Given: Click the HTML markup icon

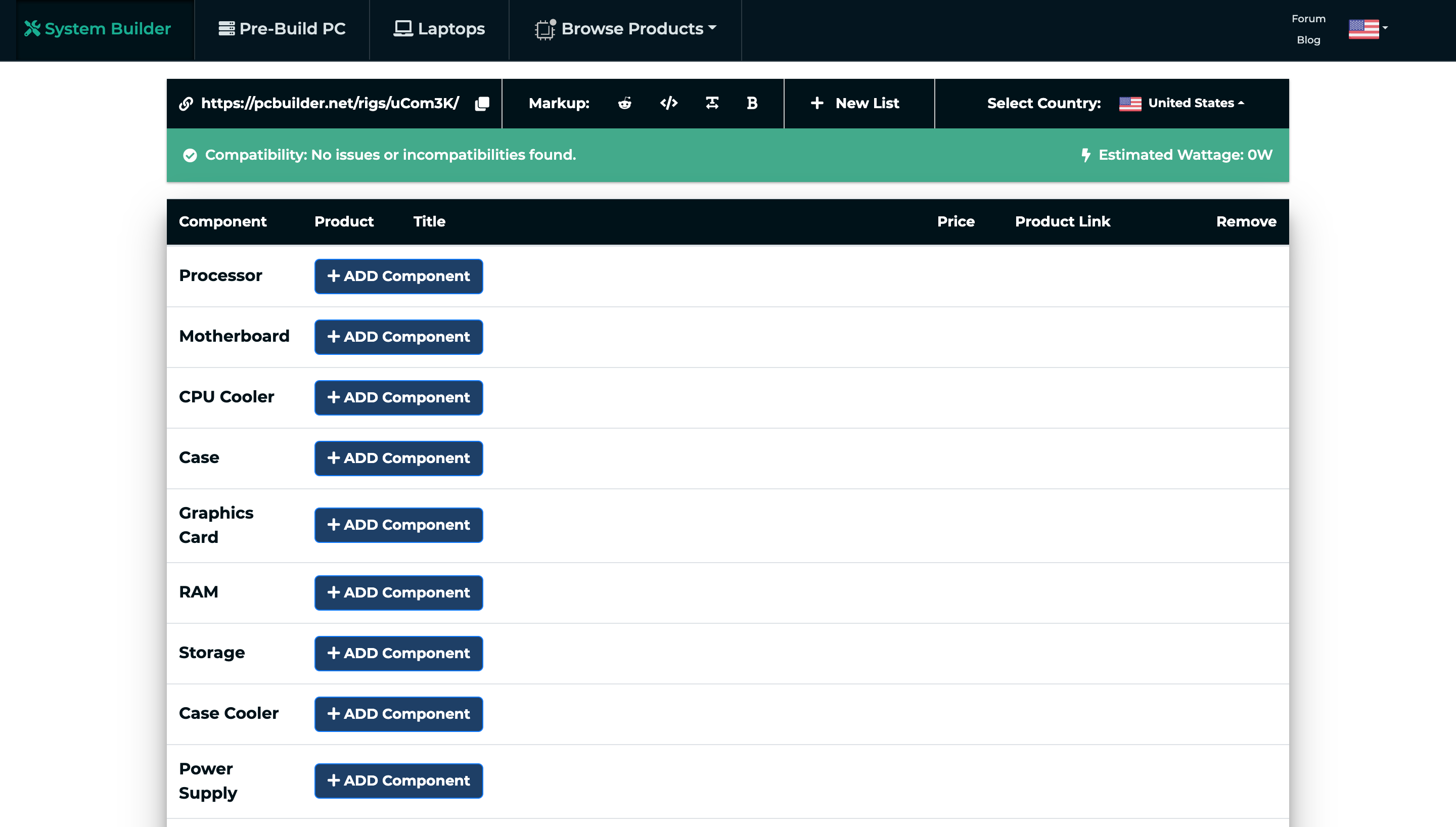Looking at the screenshot, I should 669,103.
